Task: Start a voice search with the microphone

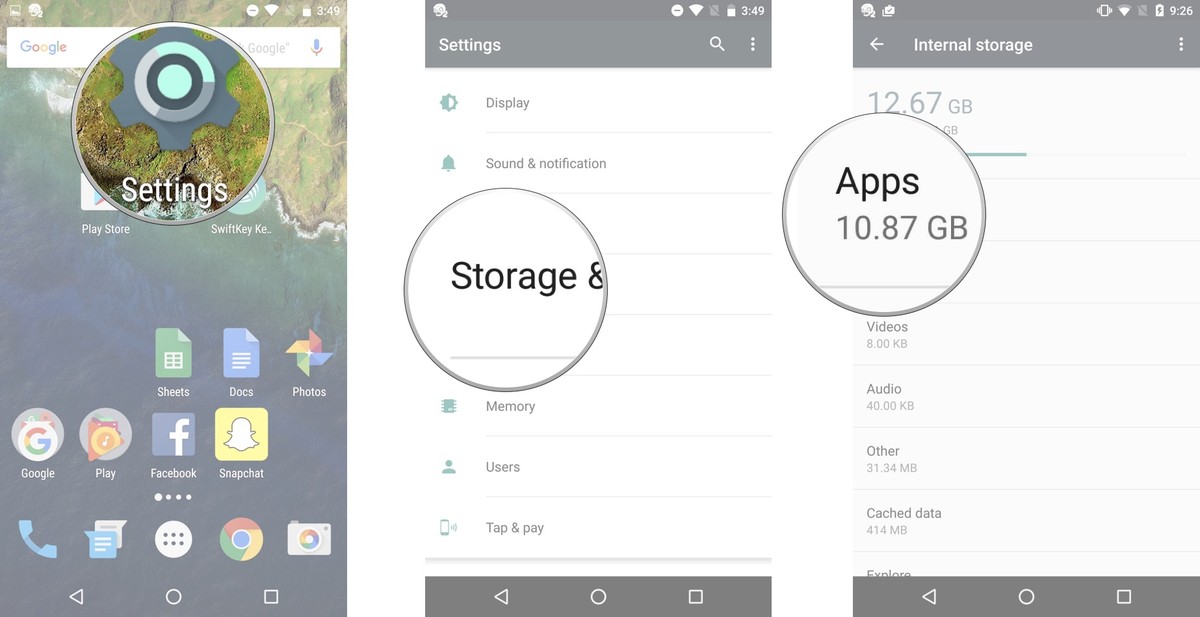Action: pyautogui.click(x=318, y=45)
